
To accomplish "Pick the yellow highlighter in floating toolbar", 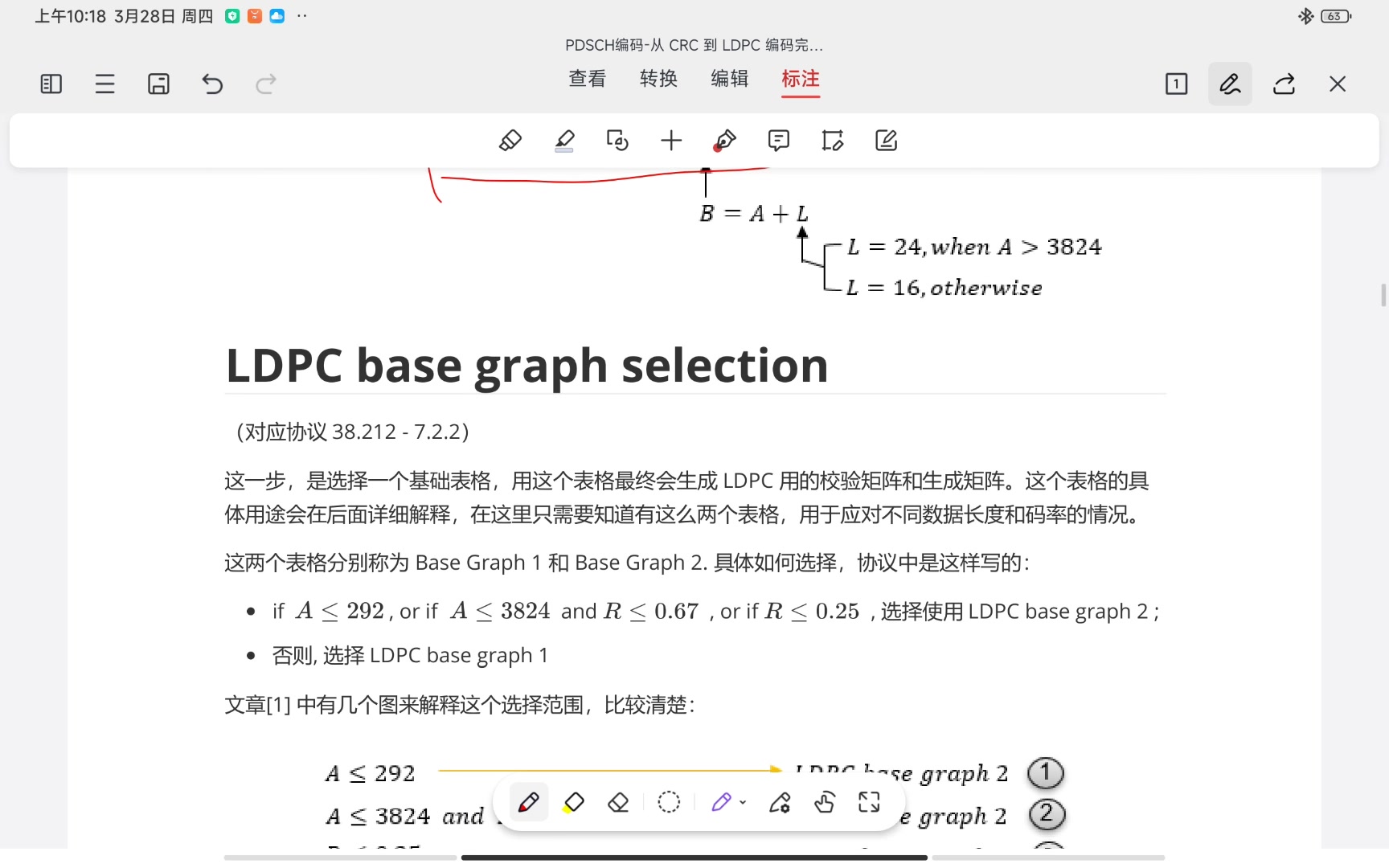I will point(573,802).
